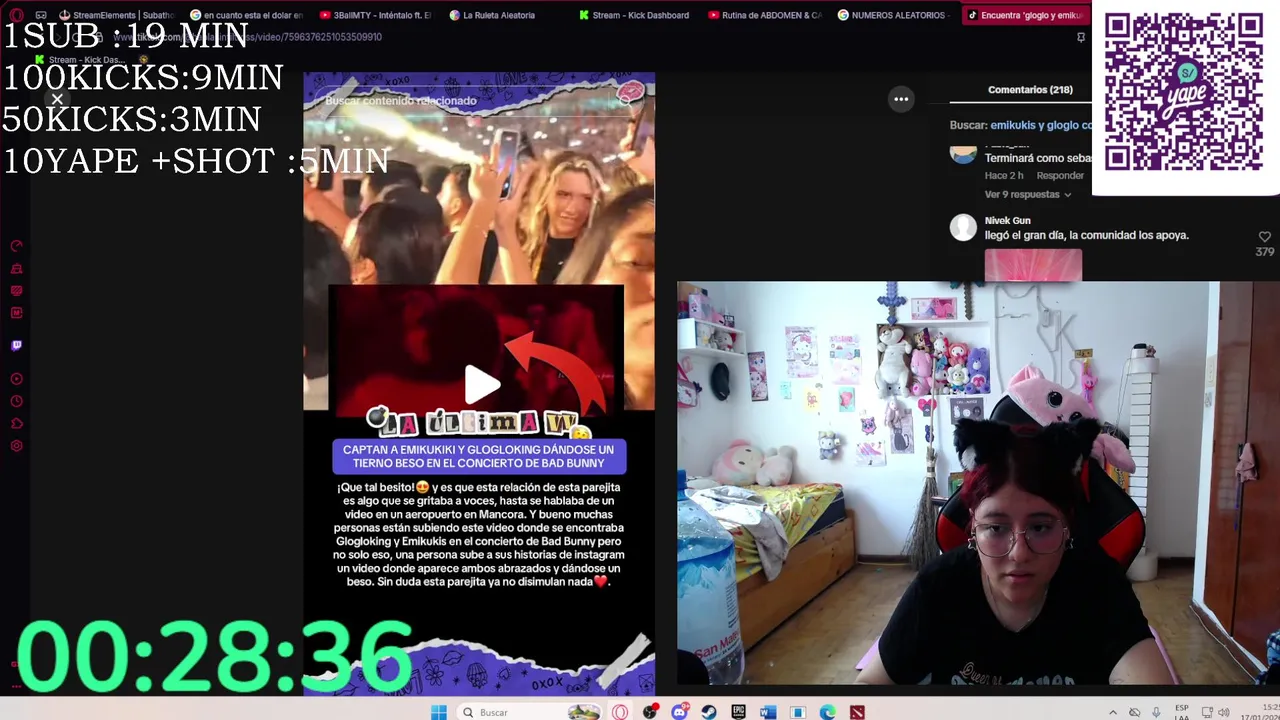Open the Twitch sidebar panel

16,345
